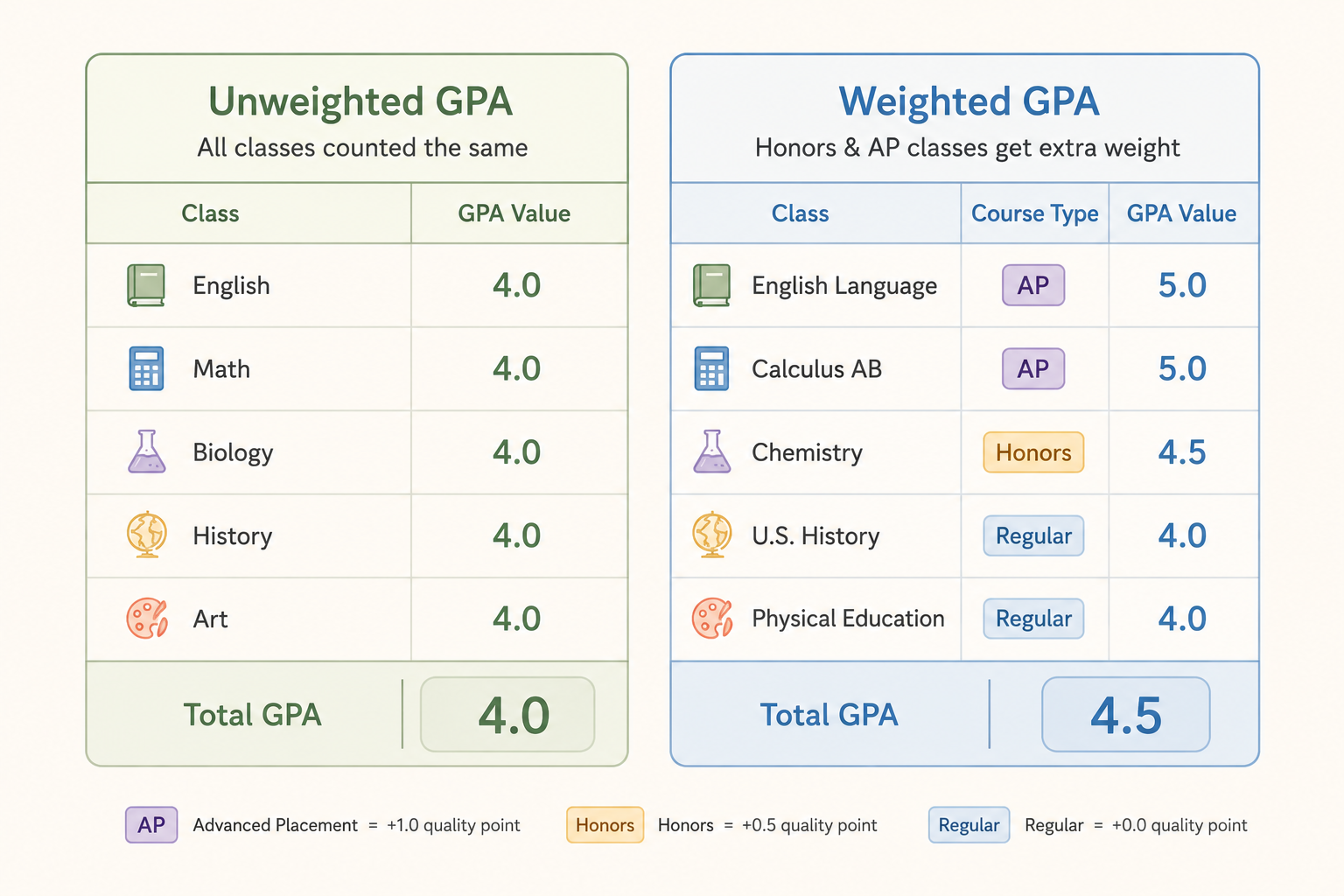Click the Math class name
Image resolution: width=1344 pixels, height=896 pixels.
point(221,369)
